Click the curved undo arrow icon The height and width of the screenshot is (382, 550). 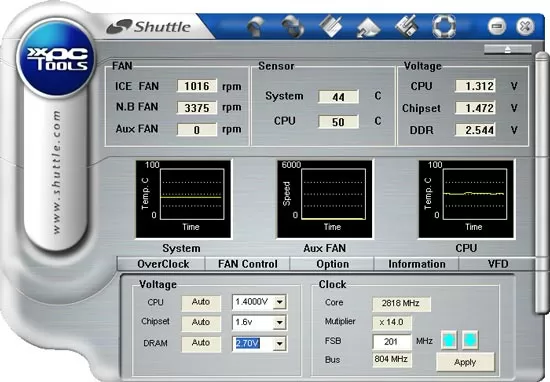click(256, 27)
